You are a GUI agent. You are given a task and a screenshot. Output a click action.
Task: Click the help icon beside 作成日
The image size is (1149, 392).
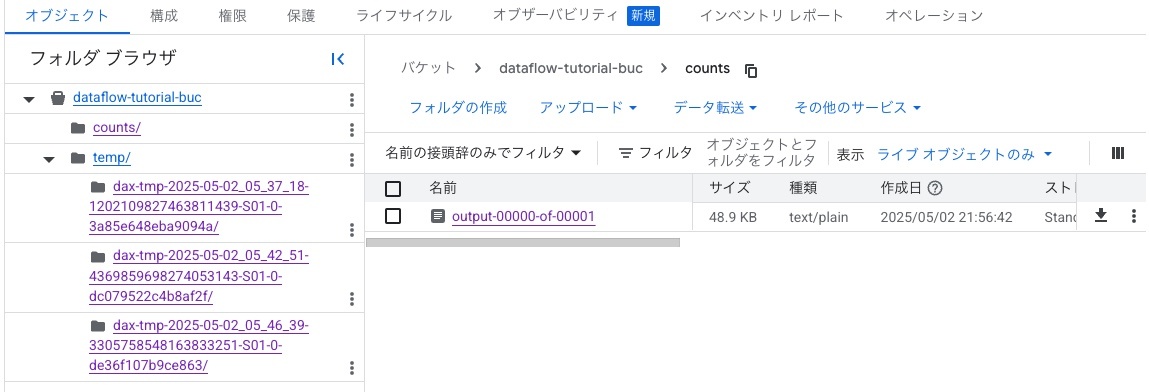(x=934, y=188)
